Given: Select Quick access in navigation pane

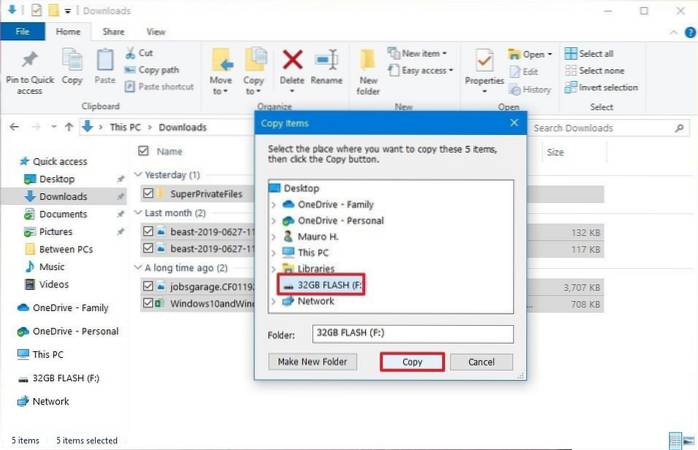Looking at the screenshot, I should (53, 161).
